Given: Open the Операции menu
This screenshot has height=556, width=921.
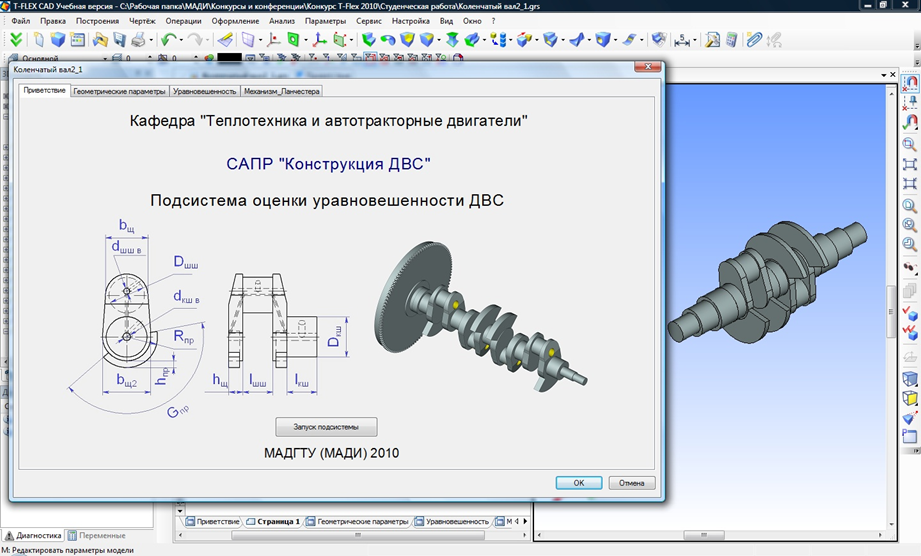Looking at the screenshot, I should click(183, 21).
